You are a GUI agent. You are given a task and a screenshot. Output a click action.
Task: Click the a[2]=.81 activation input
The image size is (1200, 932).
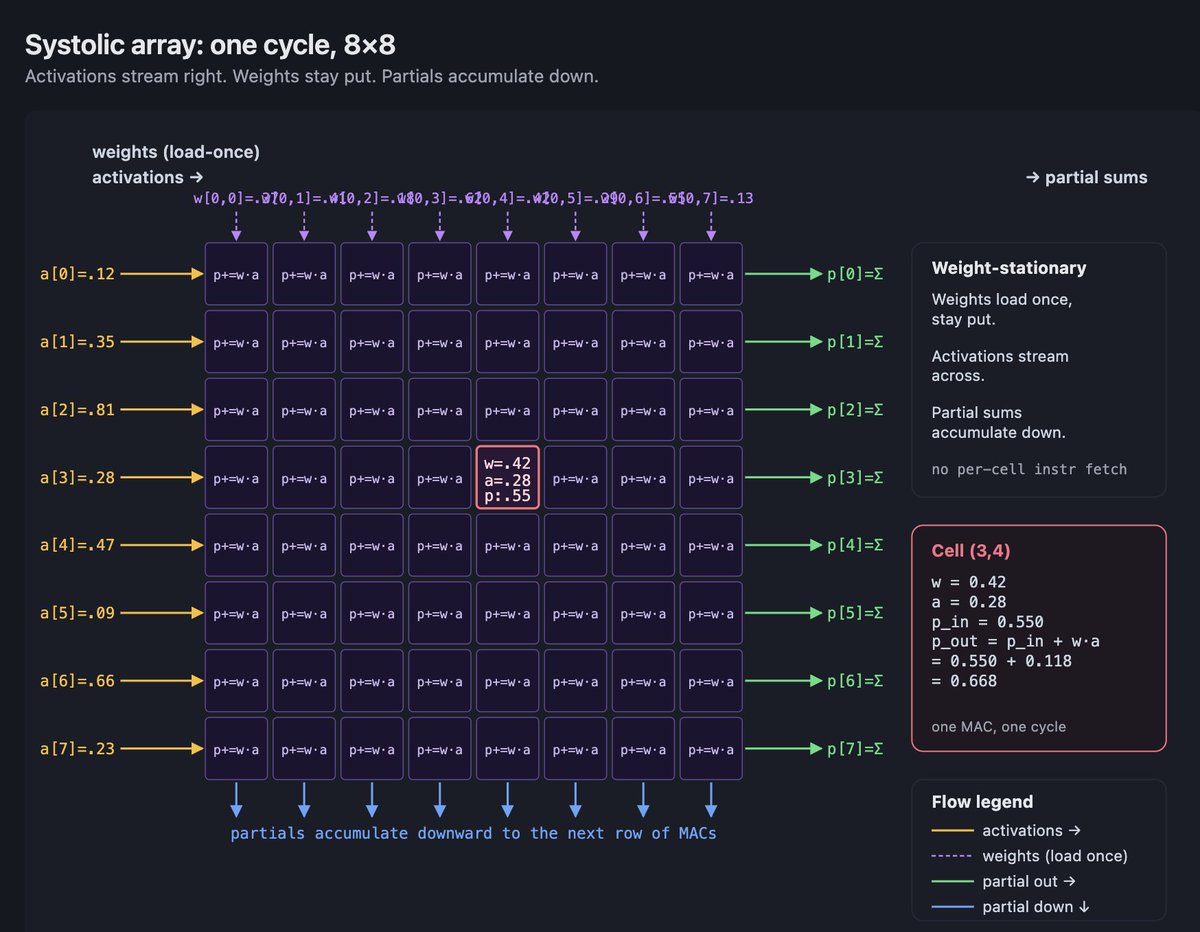(77, 410)
